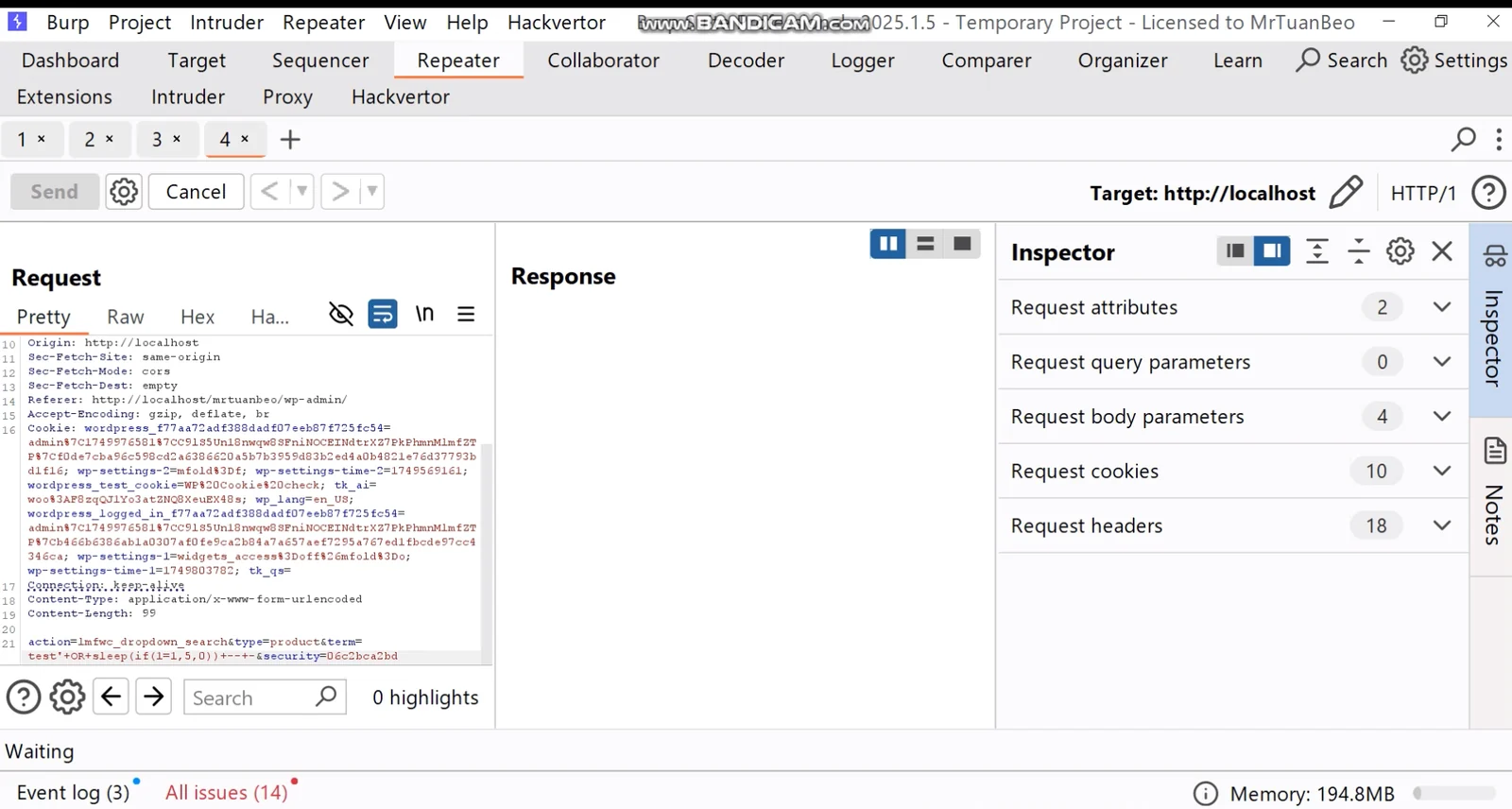Open the Project menu
Screen dimensions: 1512x809
[x=140, y=22]
